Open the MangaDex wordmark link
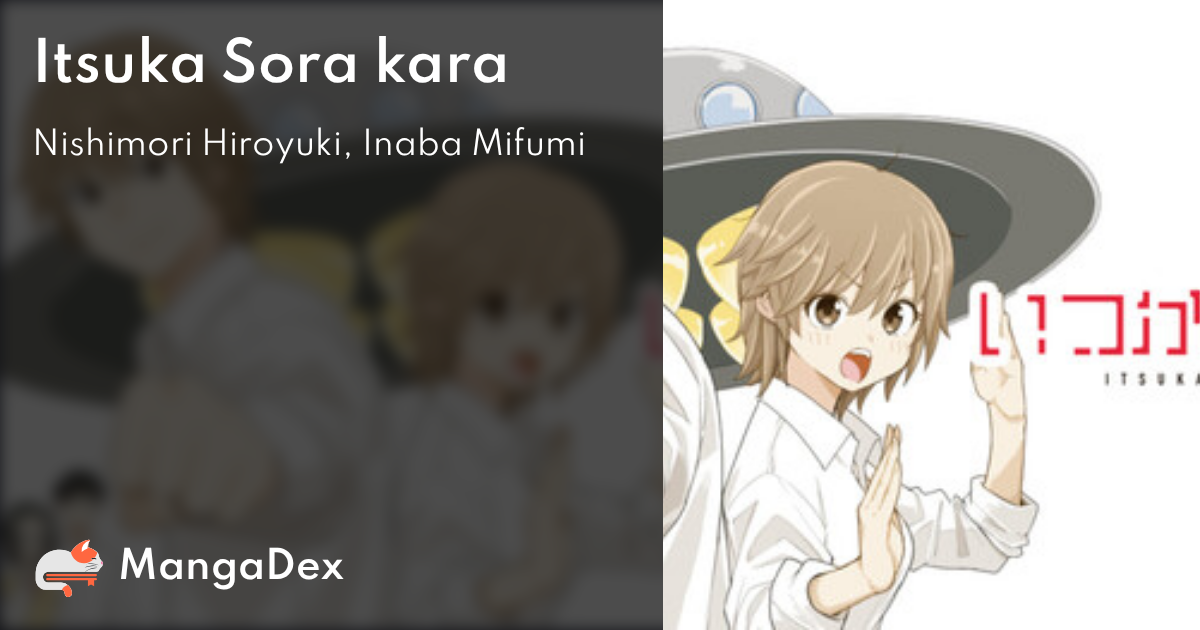The image size is (1200, 630). pos(231,567)
